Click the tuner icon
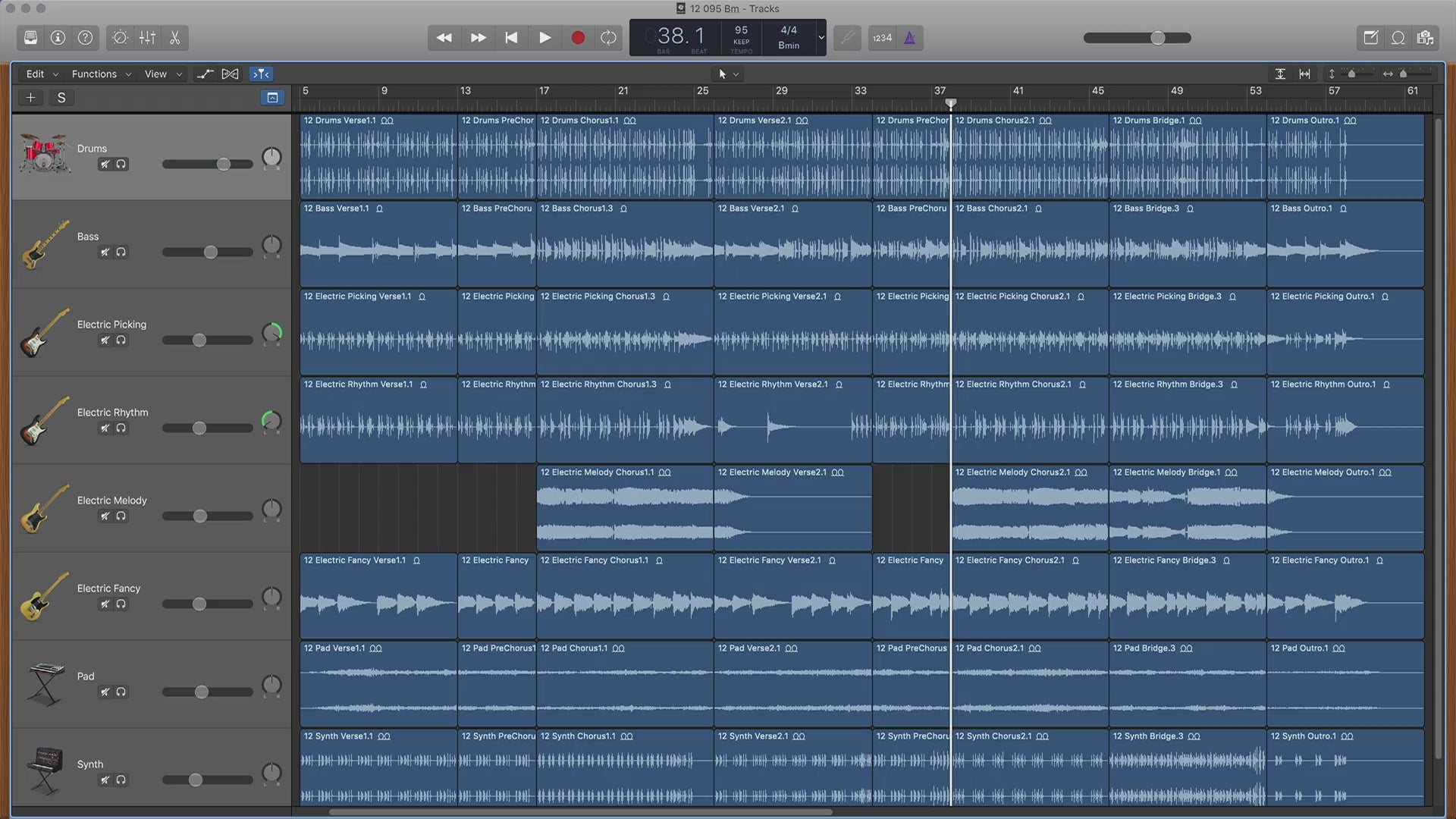 tap(847, 38)
